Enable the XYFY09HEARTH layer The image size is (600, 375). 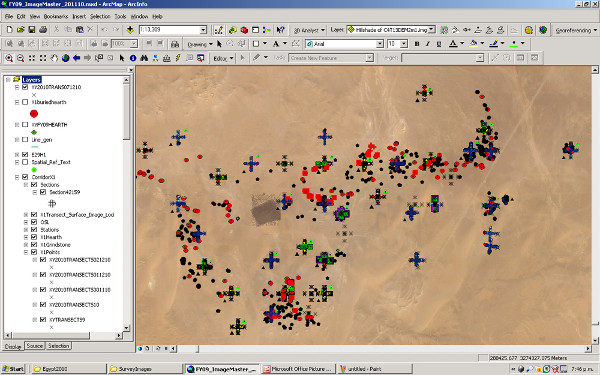click(25, 125)
